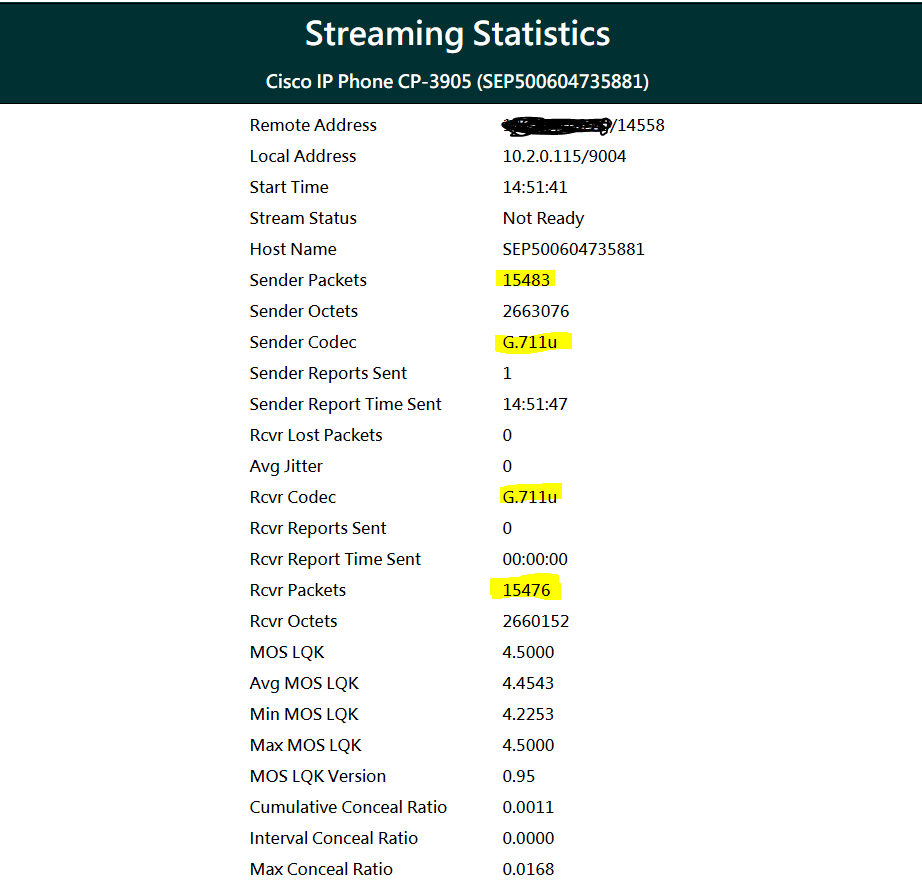Select the '4.5000' value beside 'MOS LQK'
The height and width of the screenshot is (886, 922).
pos(528,653)
